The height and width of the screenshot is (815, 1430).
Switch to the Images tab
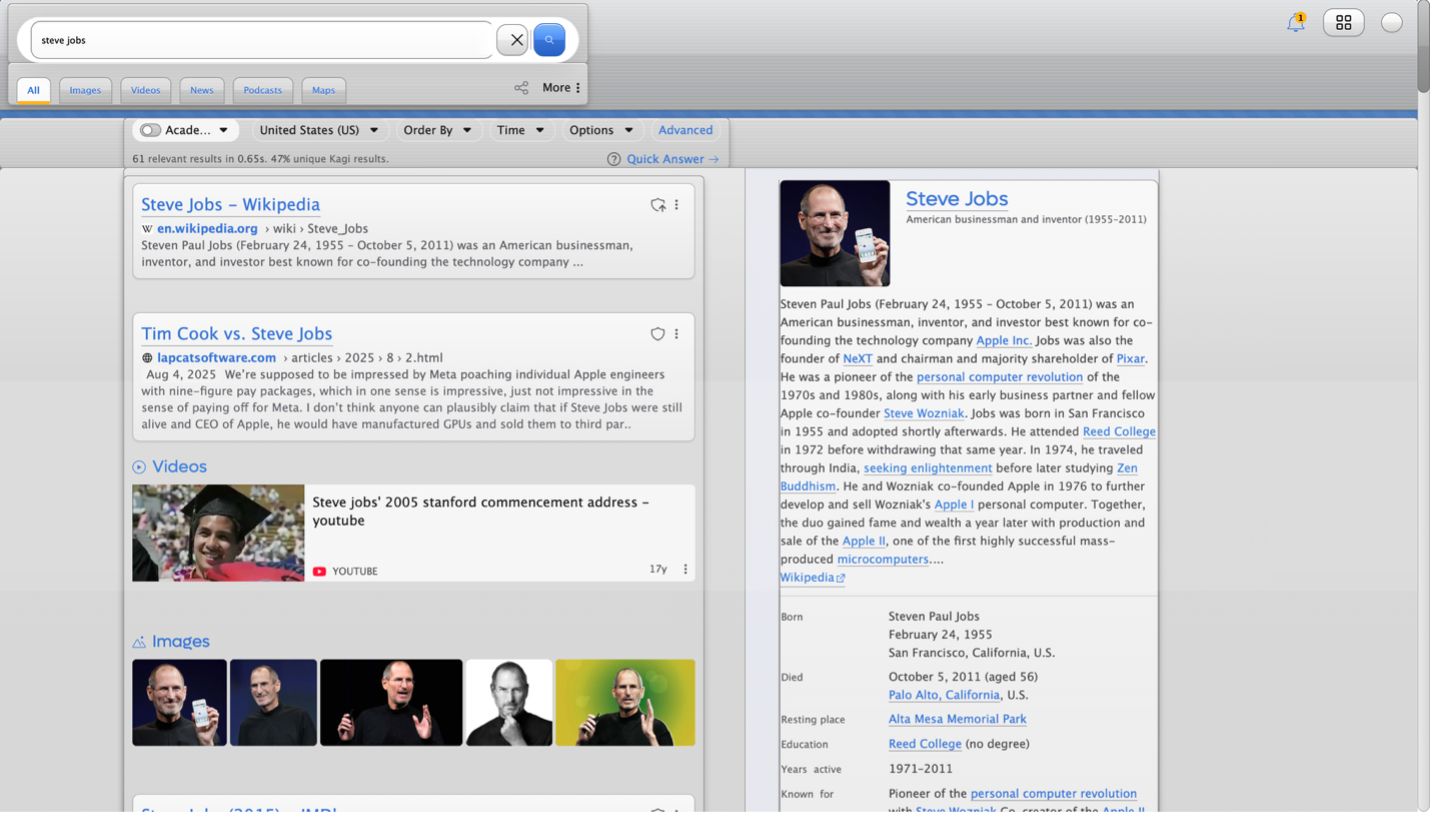tap(85, 90)
